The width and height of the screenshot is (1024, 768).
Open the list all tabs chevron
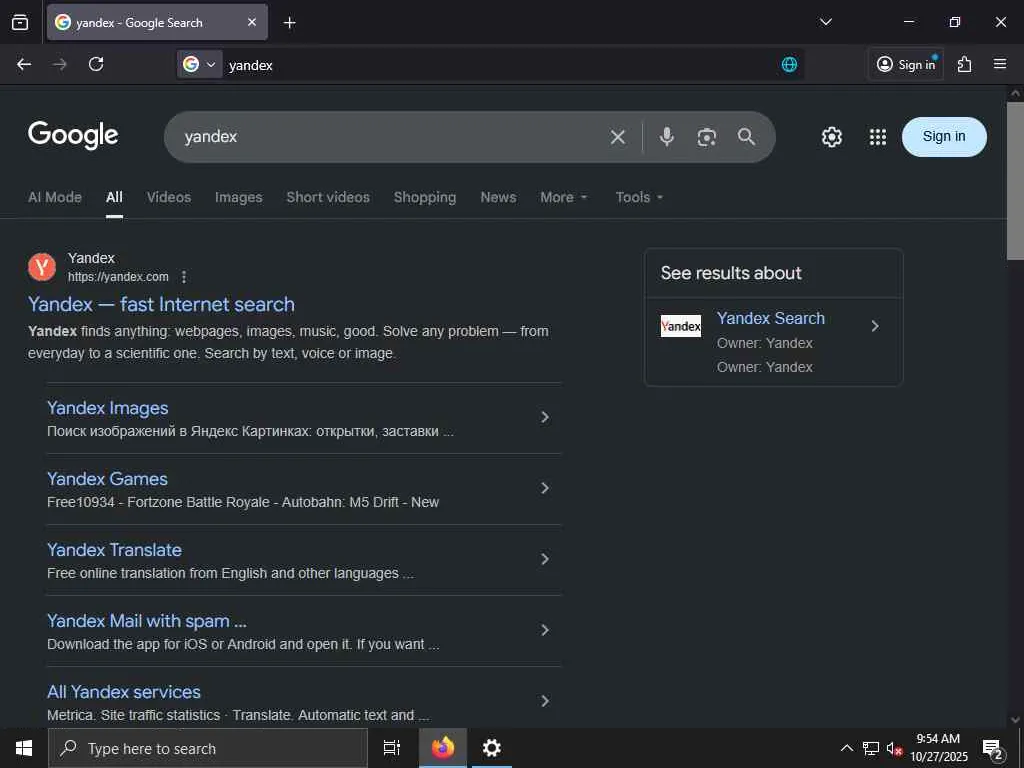click(x=825, y=22)
